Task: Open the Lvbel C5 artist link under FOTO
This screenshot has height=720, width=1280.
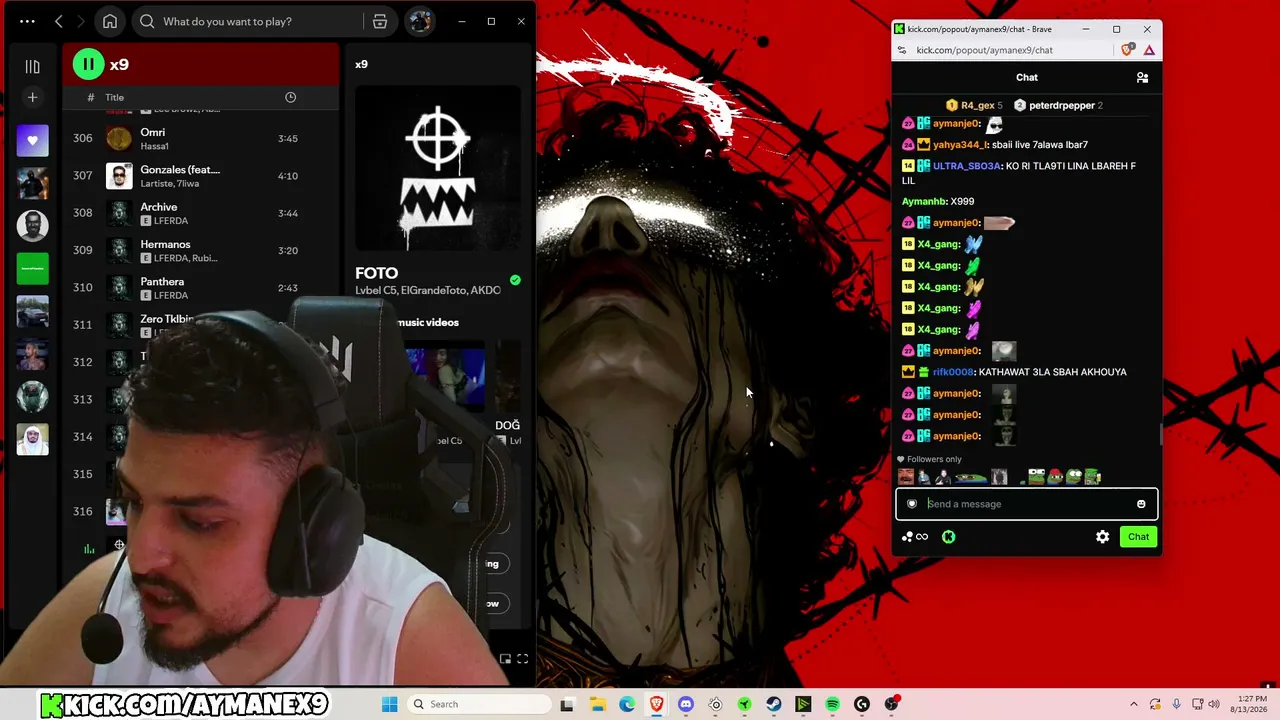Action: [375, 291]
